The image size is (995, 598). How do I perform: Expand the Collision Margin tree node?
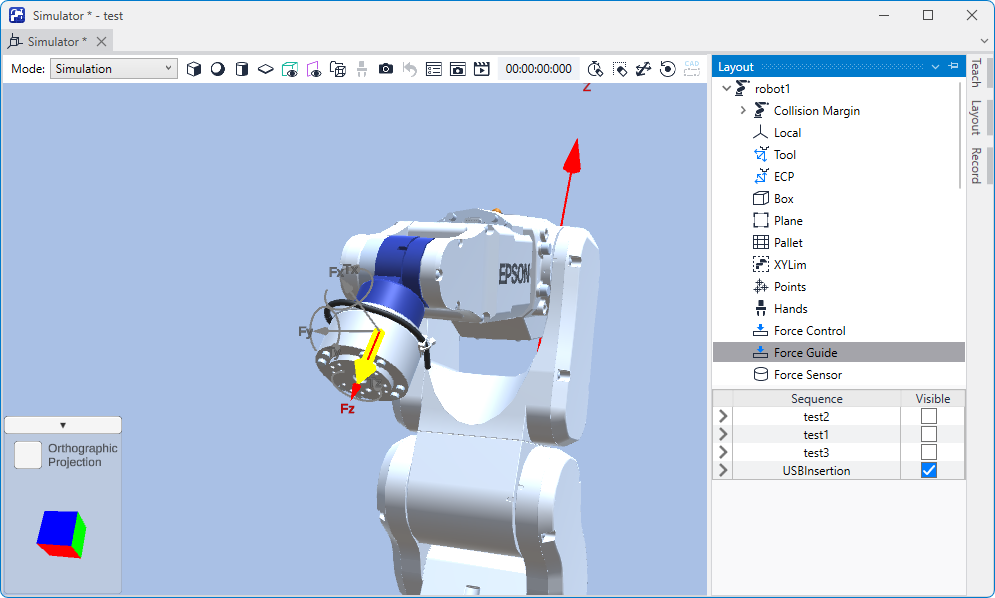point(743,111)
